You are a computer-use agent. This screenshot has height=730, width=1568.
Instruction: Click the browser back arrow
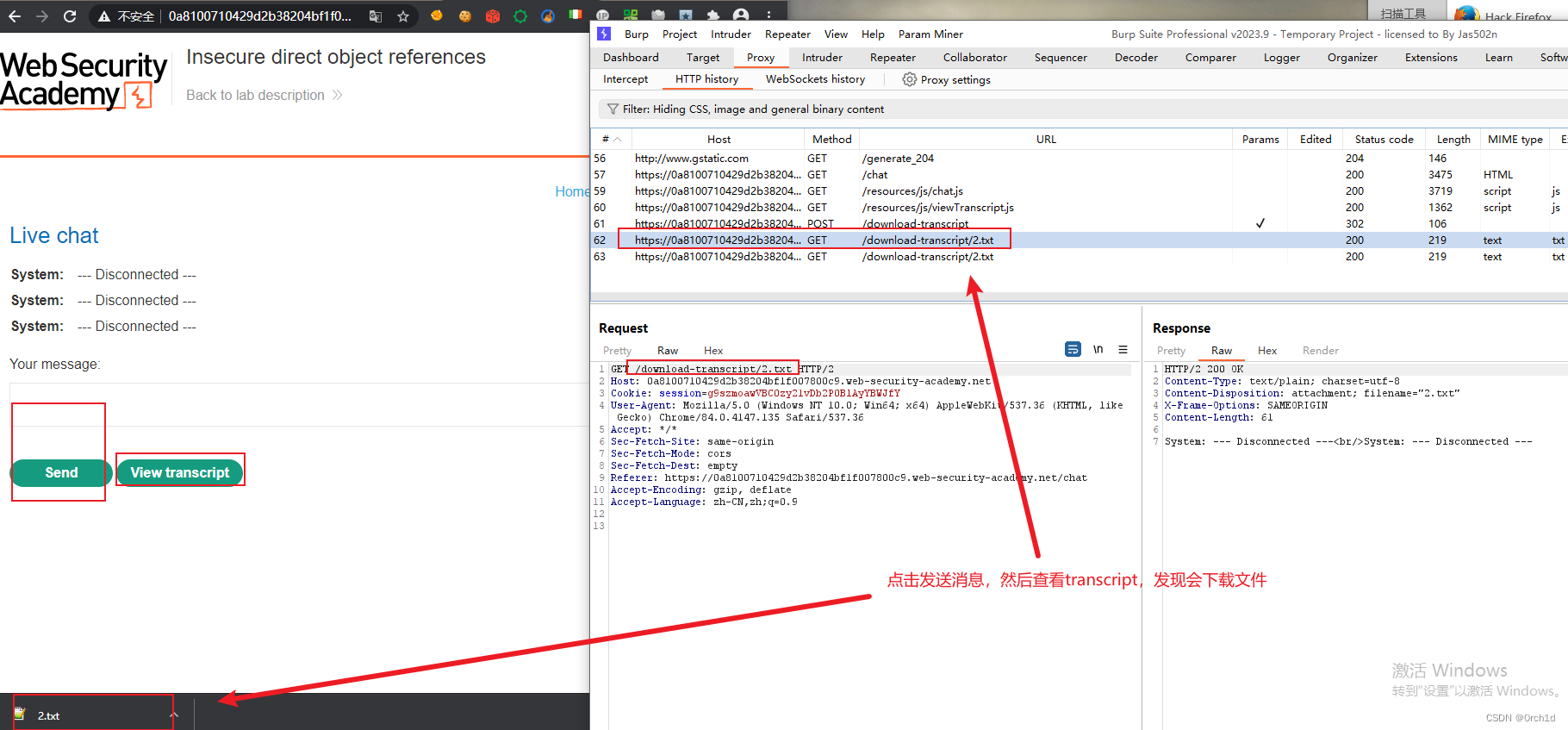pyautogui.click(x=15, y=16)
